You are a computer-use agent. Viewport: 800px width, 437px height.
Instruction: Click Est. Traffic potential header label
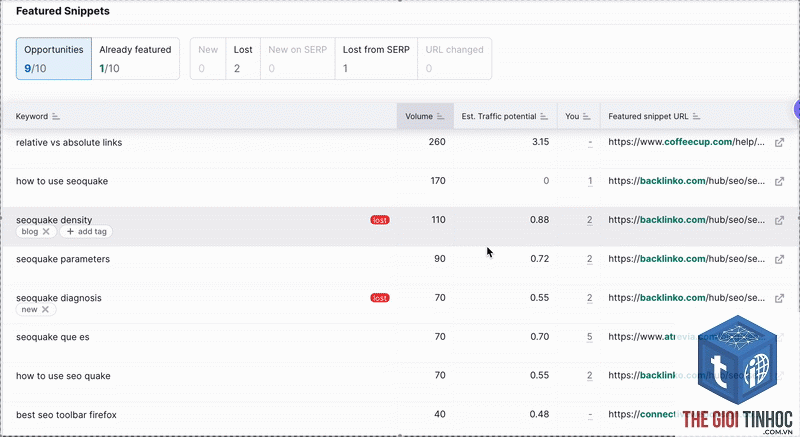click(498, 116)
